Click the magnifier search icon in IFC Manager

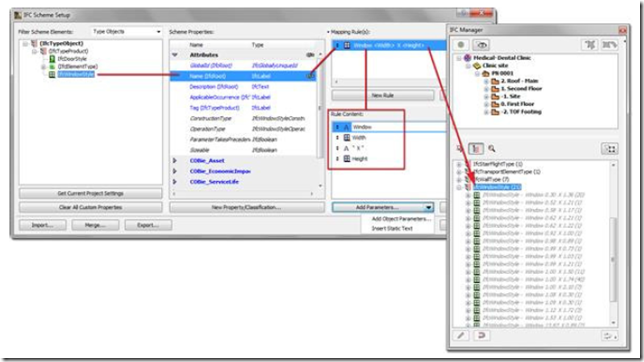pos(492,149)
